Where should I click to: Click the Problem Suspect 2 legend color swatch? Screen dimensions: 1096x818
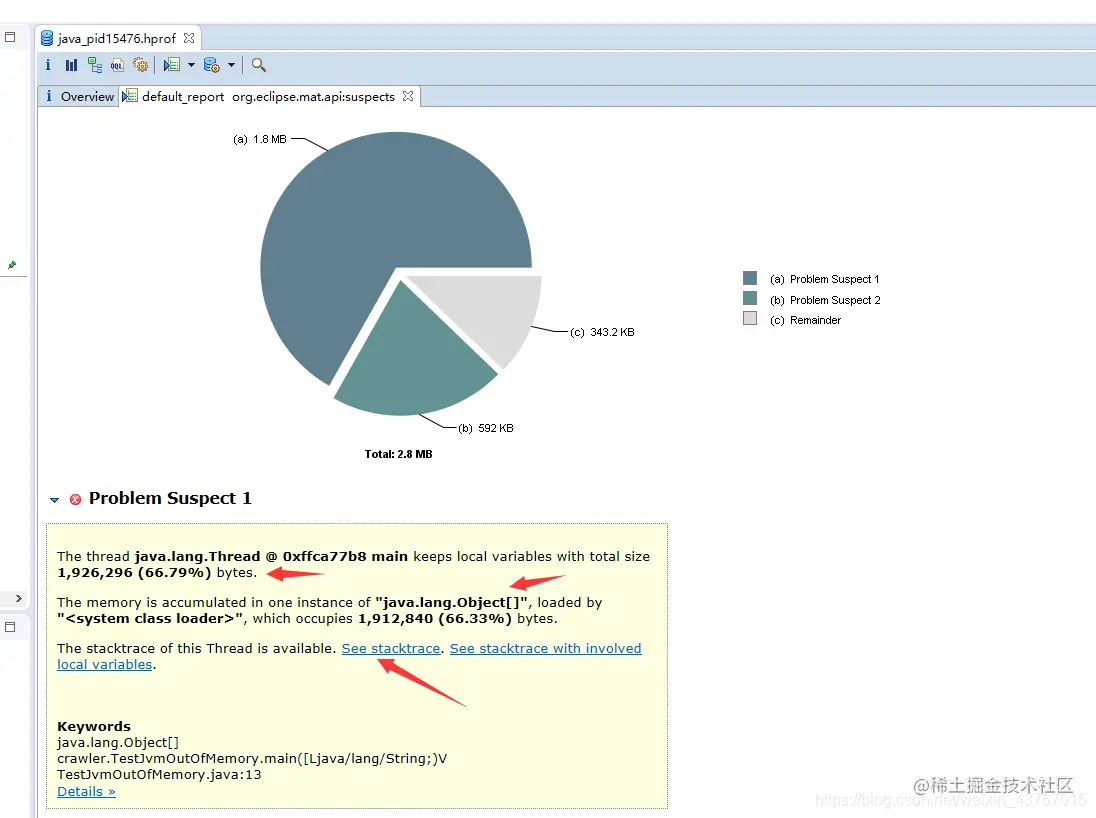[750, 298]
